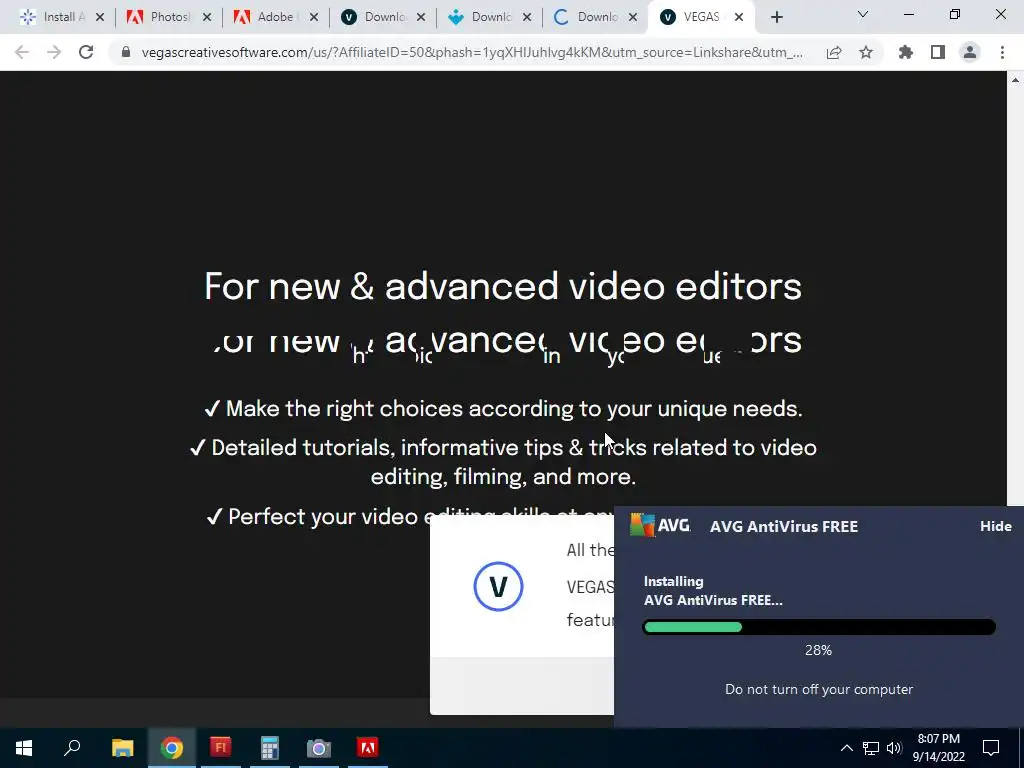Show hidden system tray icons
The image size is (1024, 768).
click(x=846, y=748)
